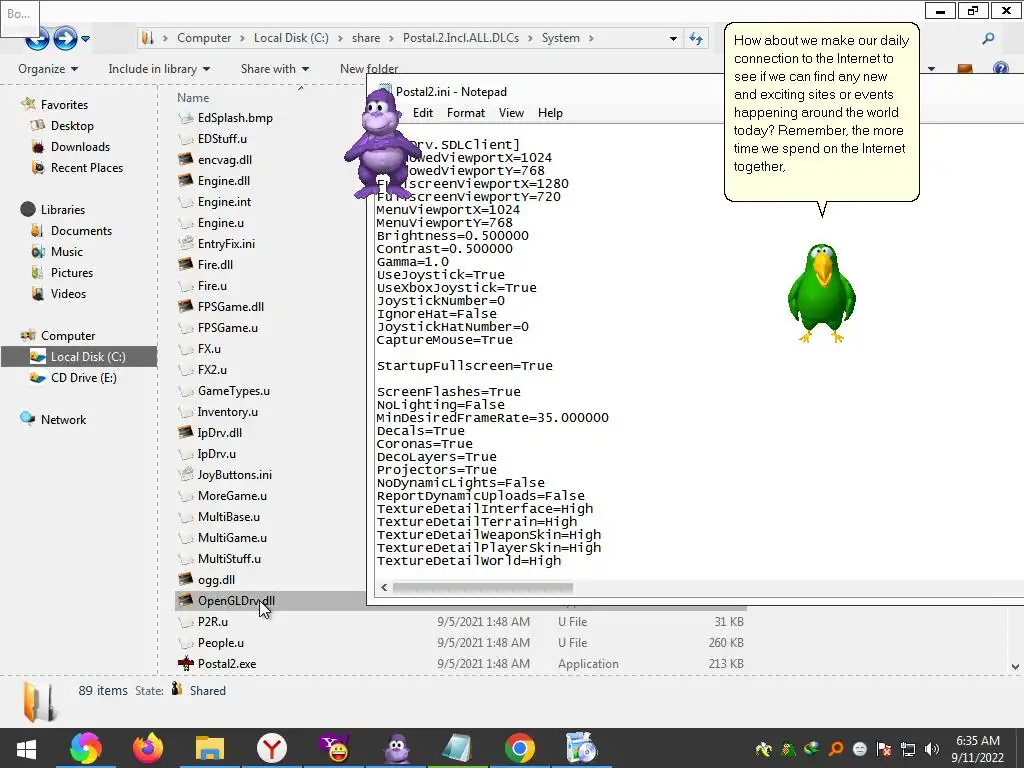Sort files by the Name column header
Viewport: 1024px width, 768px height.
tap(193, 97)
